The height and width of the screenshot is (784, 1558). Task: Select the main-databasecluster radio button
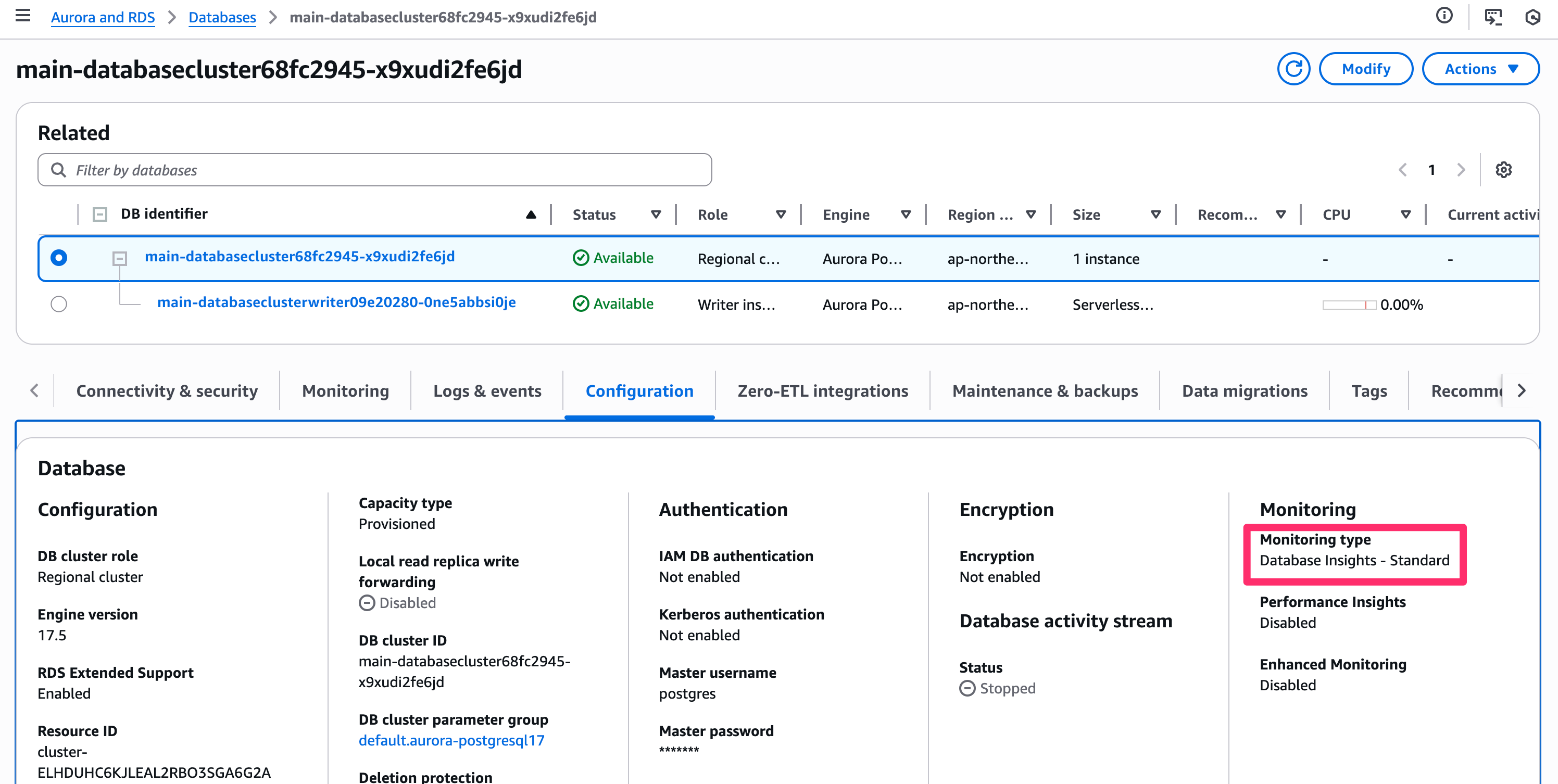(59, 258)
